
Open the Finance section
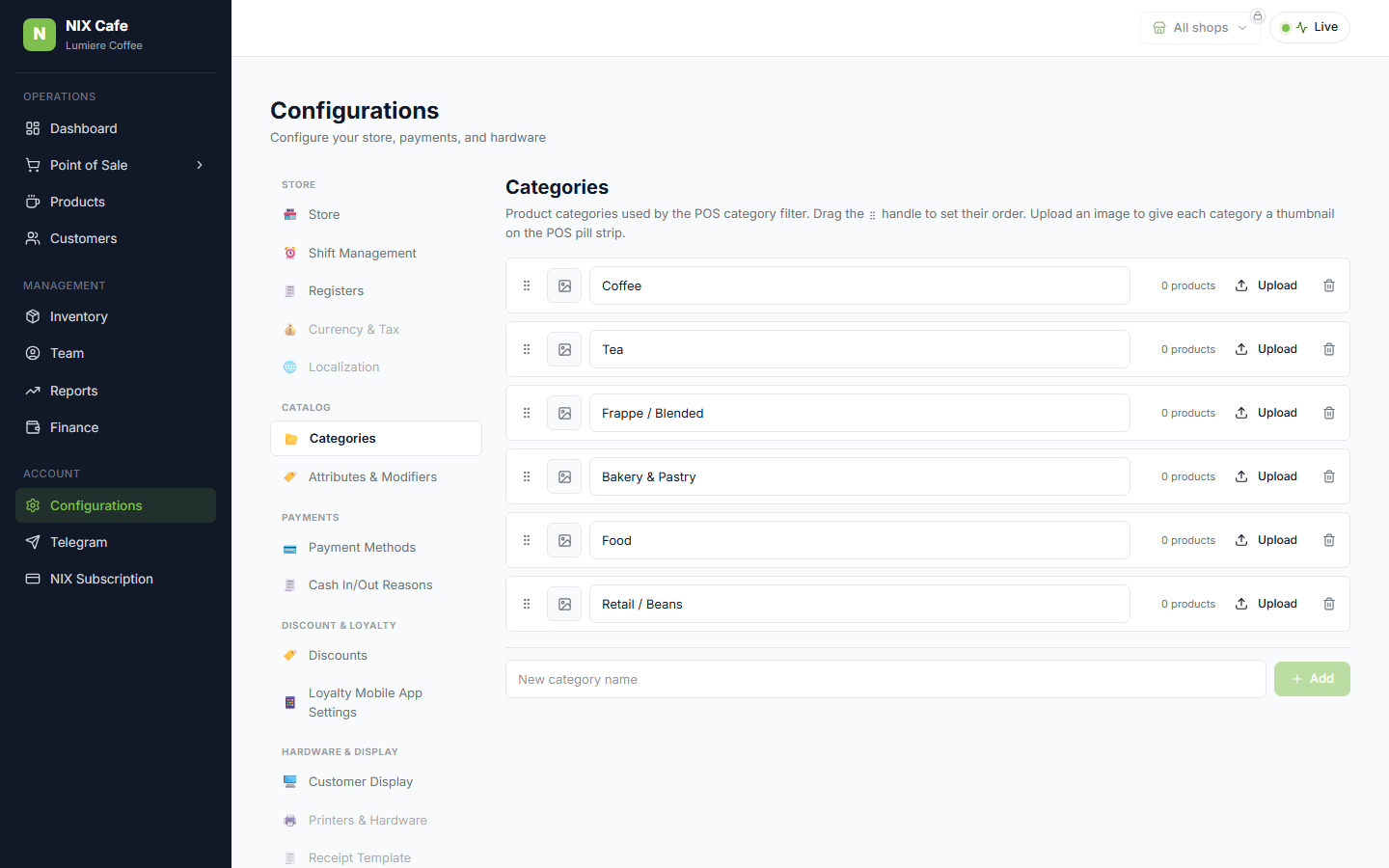click(116, 427)
